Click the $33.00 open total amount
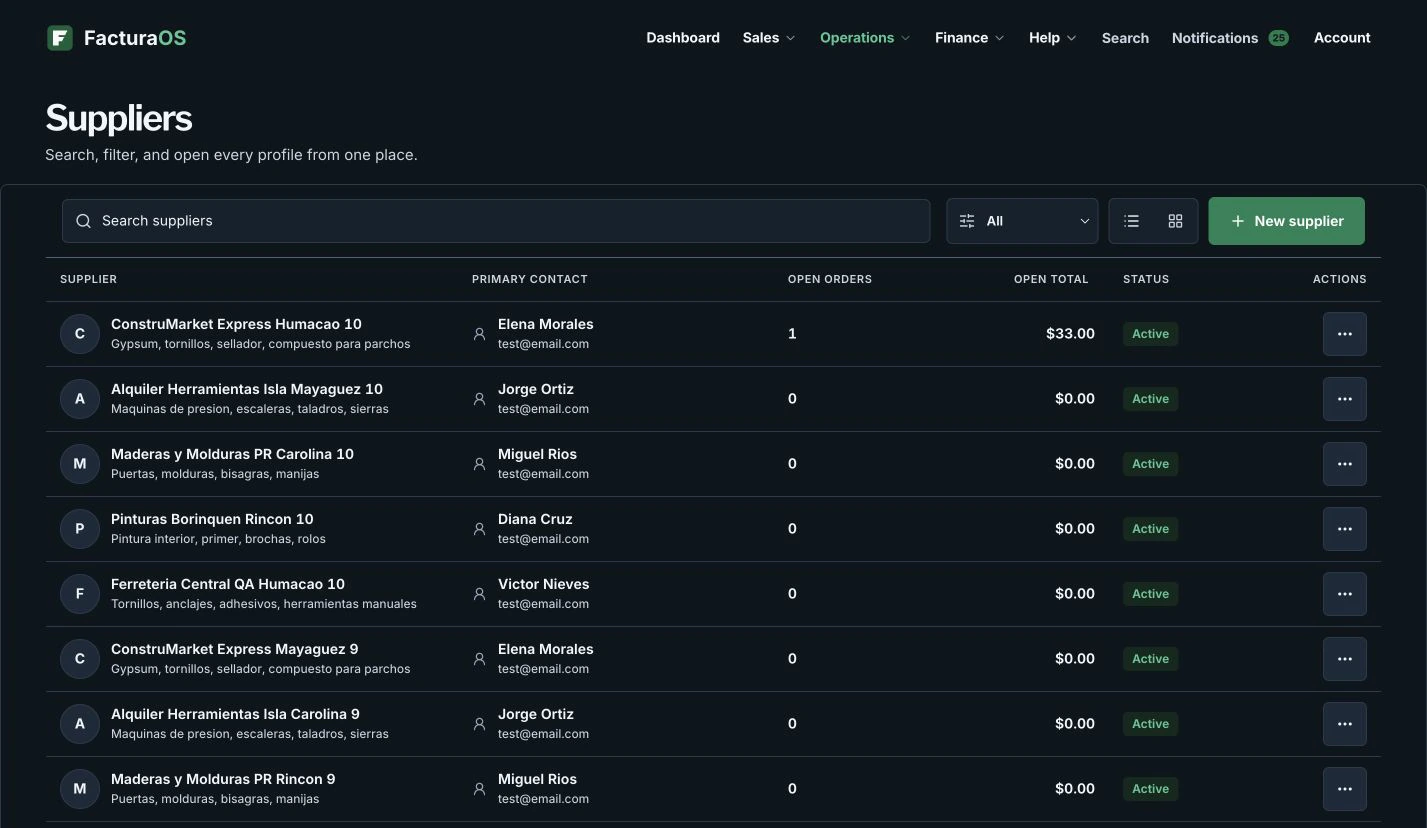1427x828 pixels. (x=1070, y=334)
